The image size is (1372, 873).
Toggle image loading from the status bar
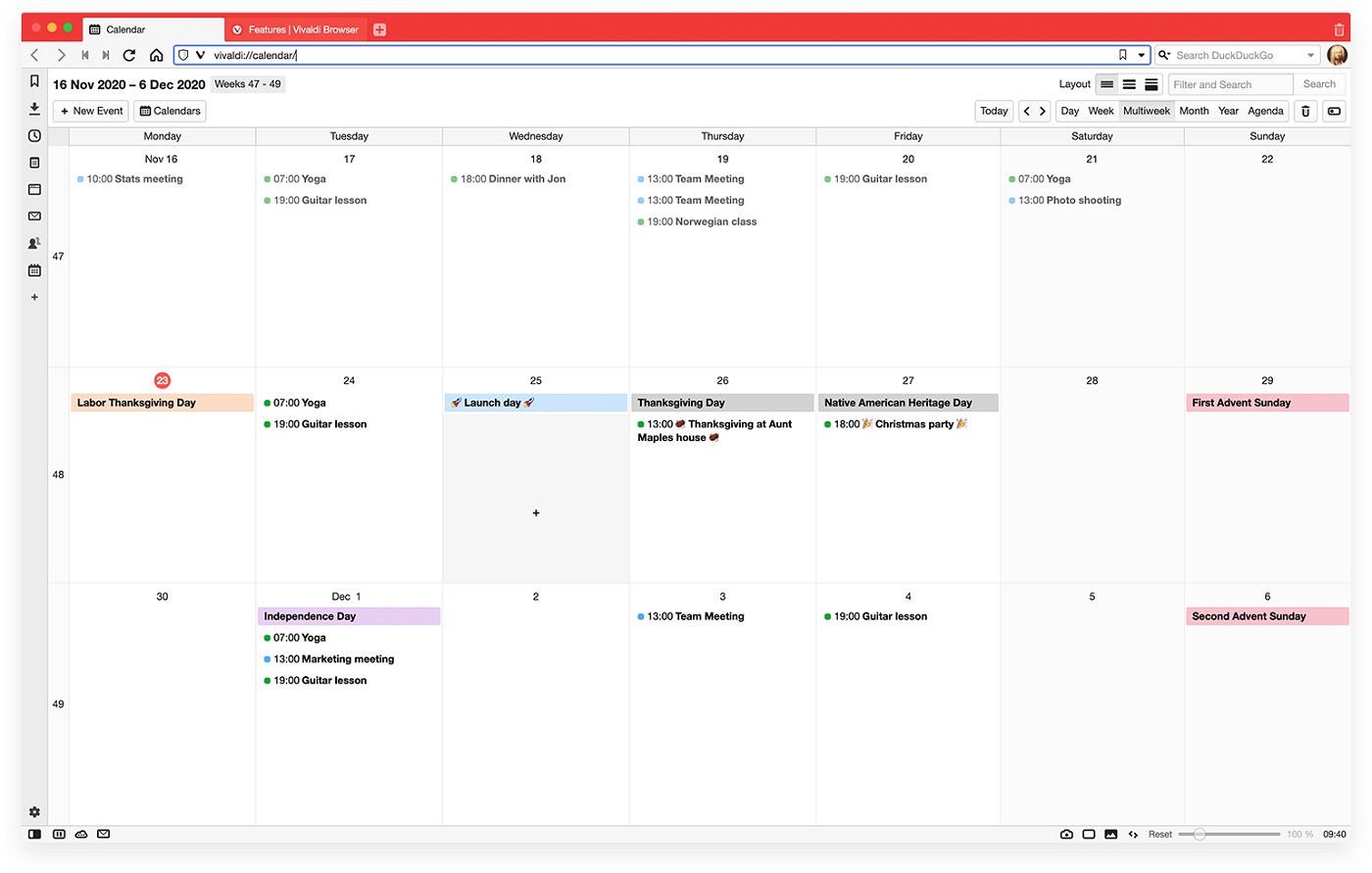point(1110,834)
